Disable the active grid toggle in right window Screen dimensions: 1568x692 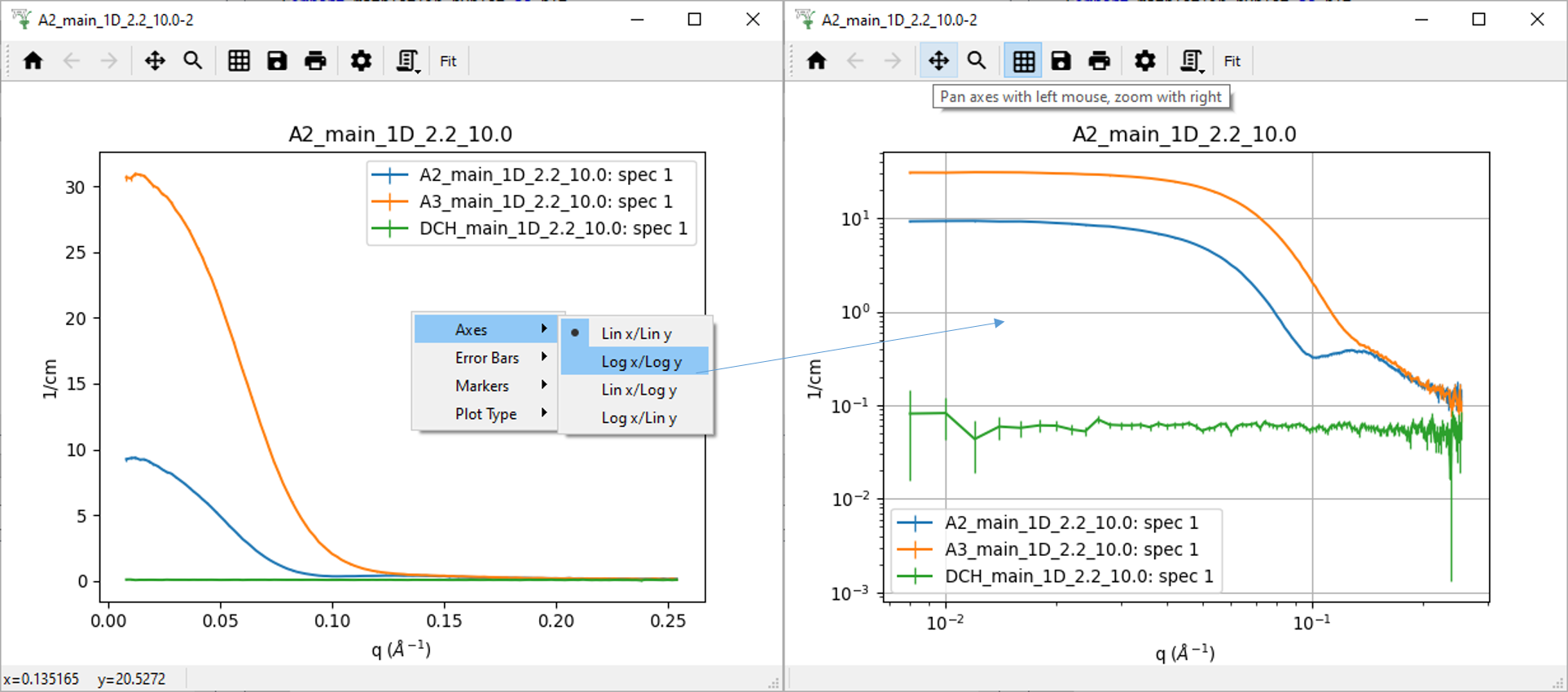point(1023,61)
